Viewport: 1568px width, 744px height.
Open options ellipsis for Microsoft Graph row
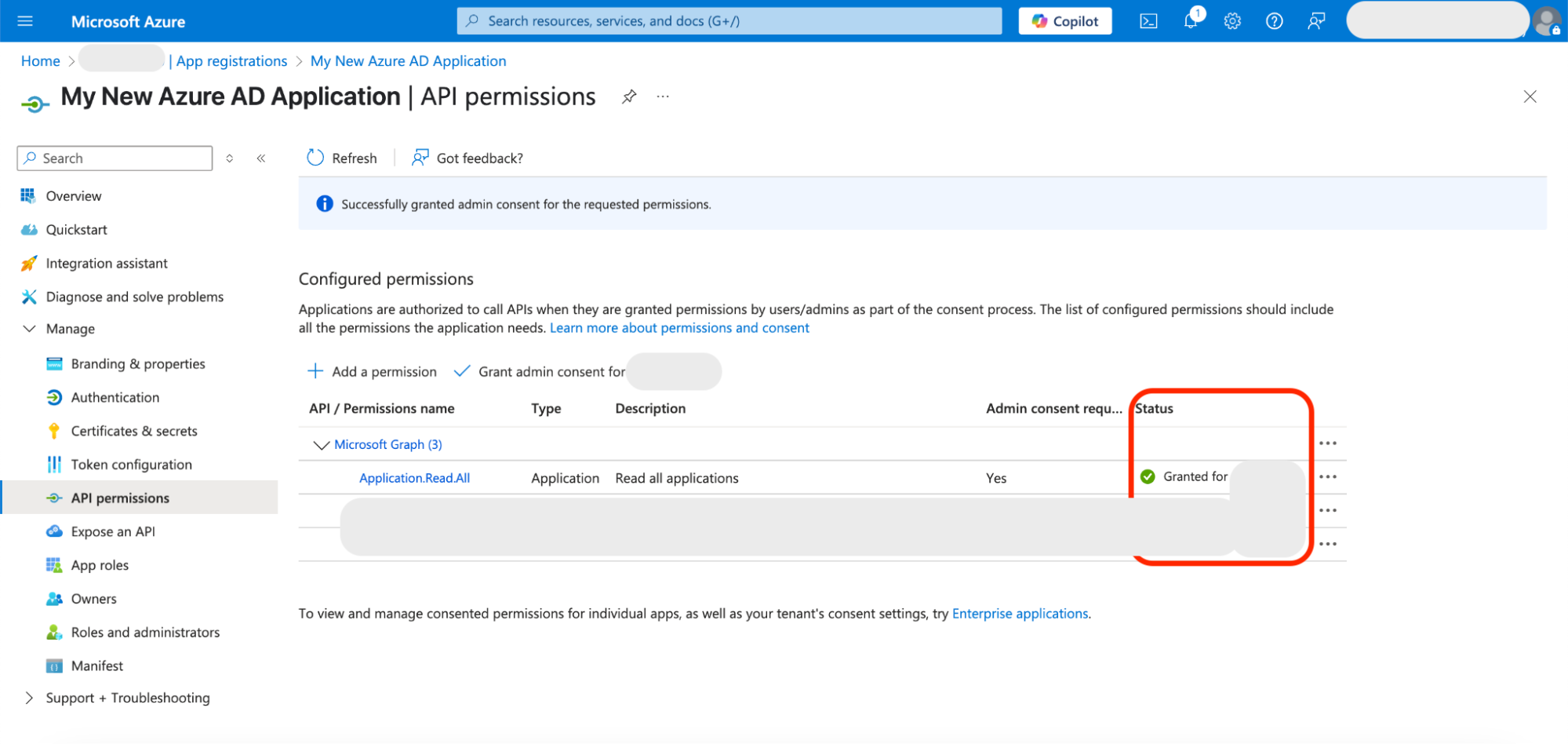point(1327,443)
